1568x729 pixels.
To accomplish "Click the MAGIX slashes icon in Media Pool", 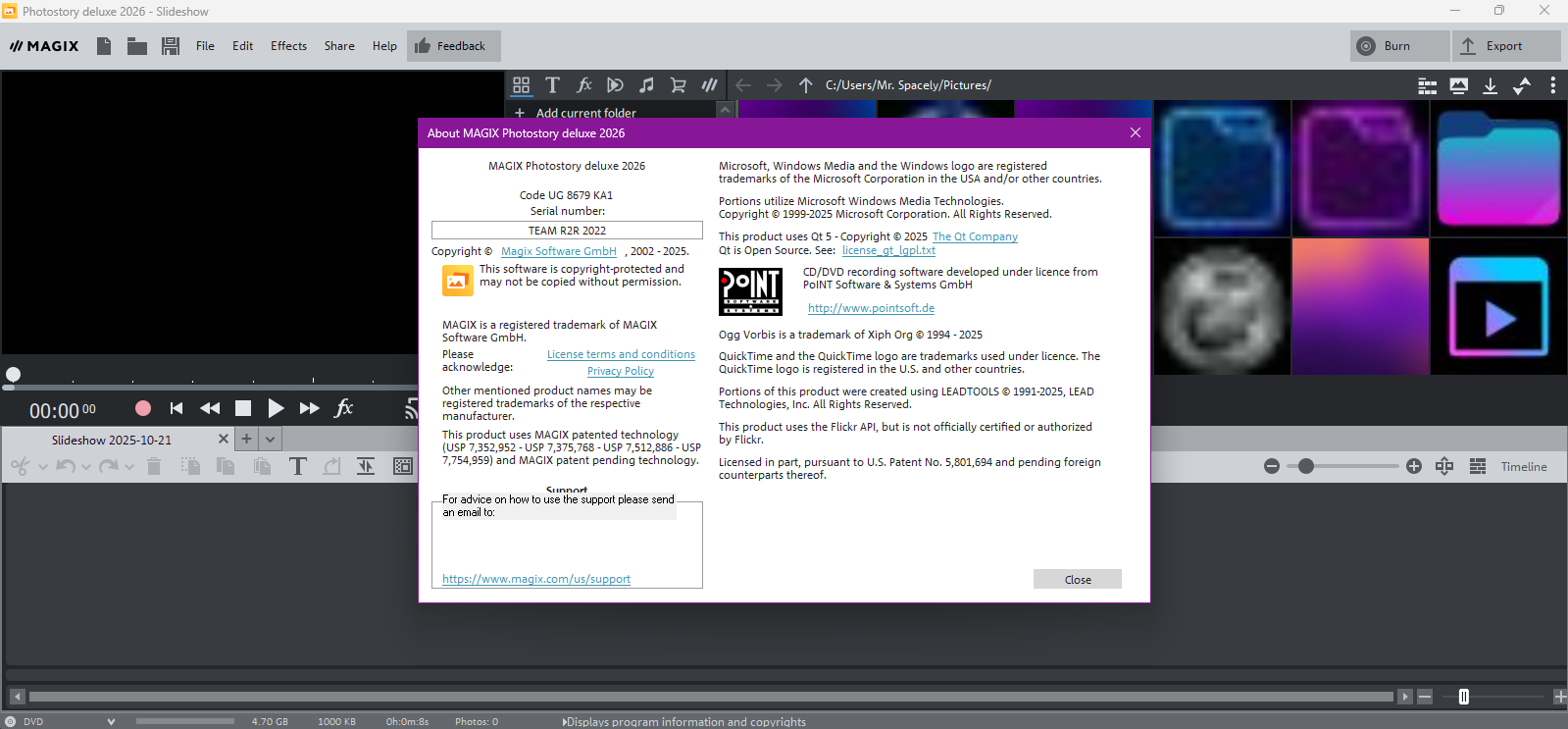I will (709, 85).
